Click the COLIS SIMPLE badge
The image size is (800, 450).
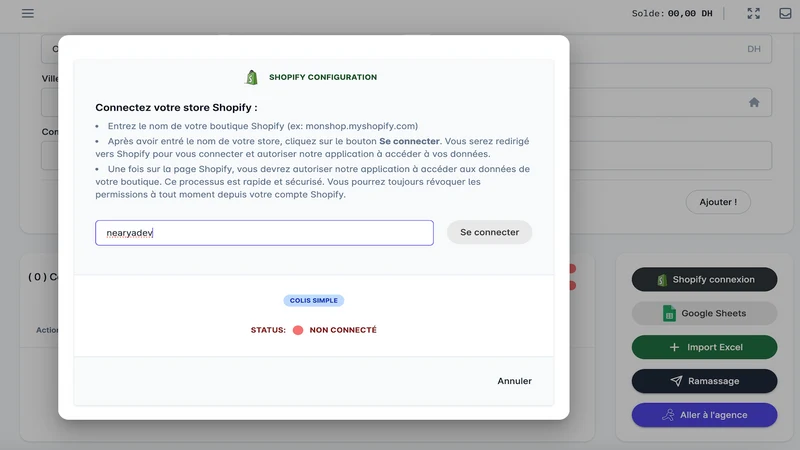point(314,301)
